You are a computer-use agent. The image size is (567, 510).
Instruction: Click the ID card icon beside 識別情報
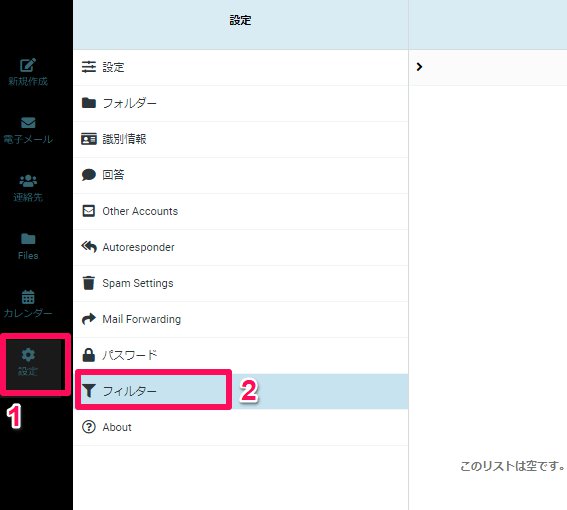point(89,139)
